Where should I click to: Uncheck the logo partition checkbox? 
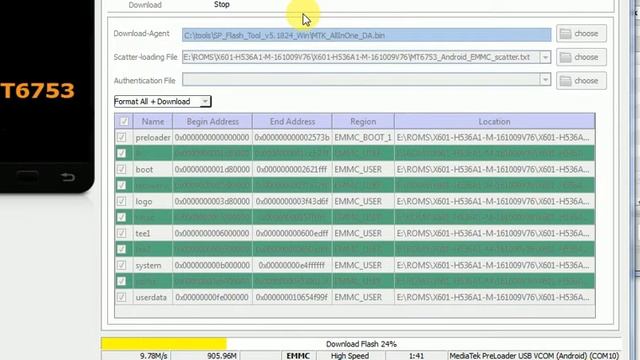(x=122, y=201)
